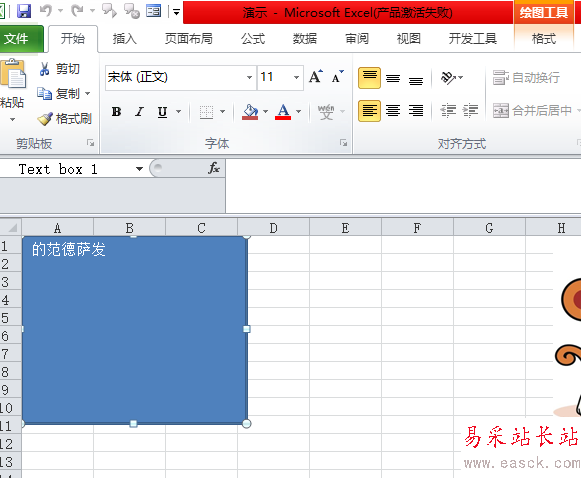Click the fx insert function icon
Image resolution: width=581 pixels, height=478 pixels.
(214, 169)
